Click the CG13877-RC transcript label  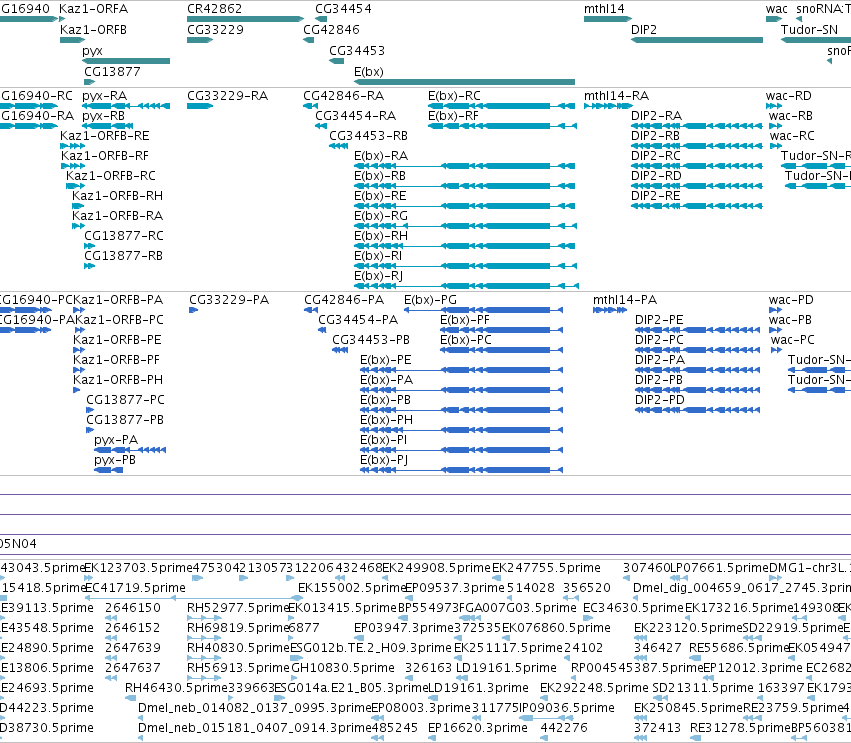(x=124, y=236)
